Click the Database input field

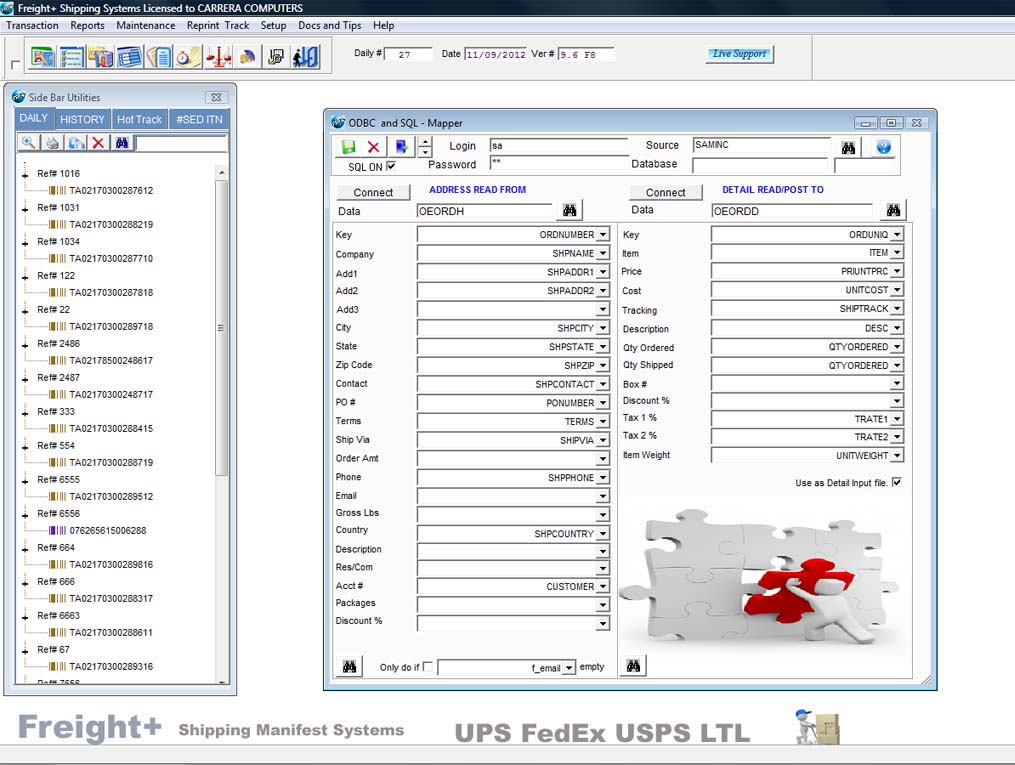click(x=760, y=165)
